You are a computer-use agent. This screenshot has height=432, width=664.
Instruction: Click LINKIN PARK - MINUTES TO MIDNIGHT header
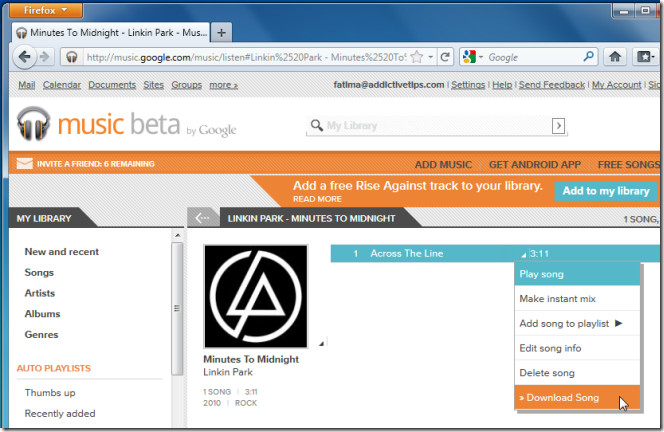(x=311, y=219)
